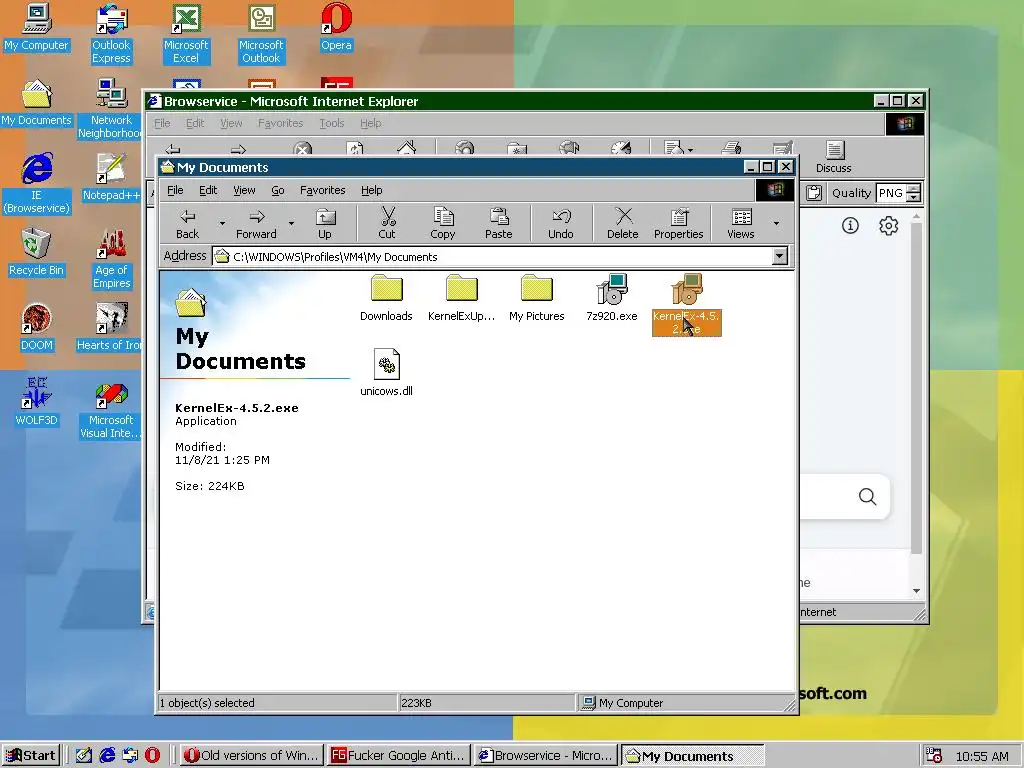
Task: Open the Views dropdown arrow
Action: [x=776, y=223]
